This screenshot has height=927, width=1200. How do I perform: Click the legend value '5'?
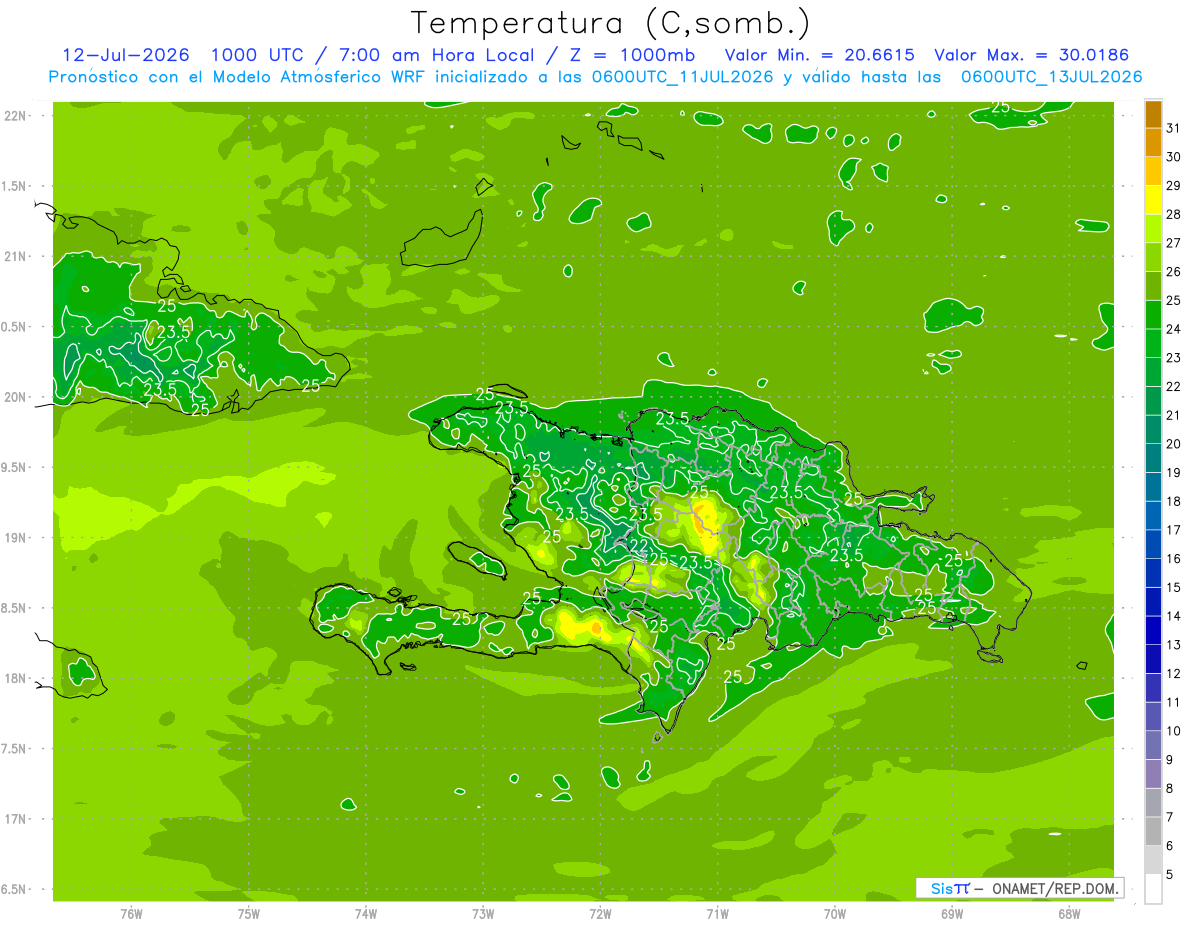(1170, 874)
